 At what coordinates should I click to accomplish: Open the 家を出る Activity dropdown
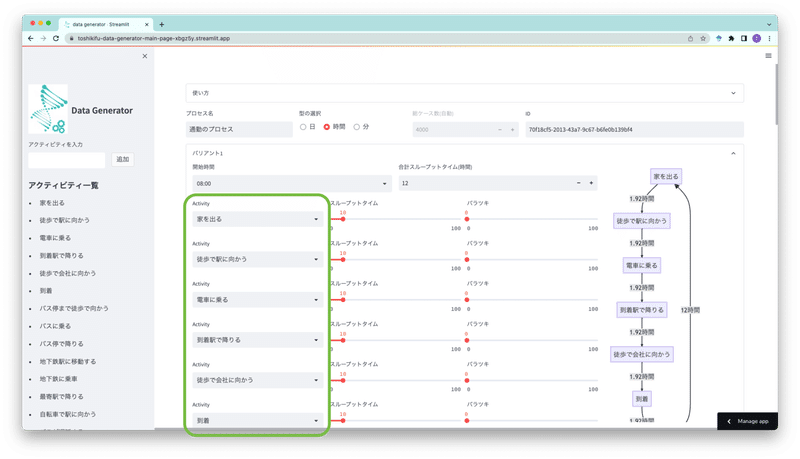coord(258,219)
